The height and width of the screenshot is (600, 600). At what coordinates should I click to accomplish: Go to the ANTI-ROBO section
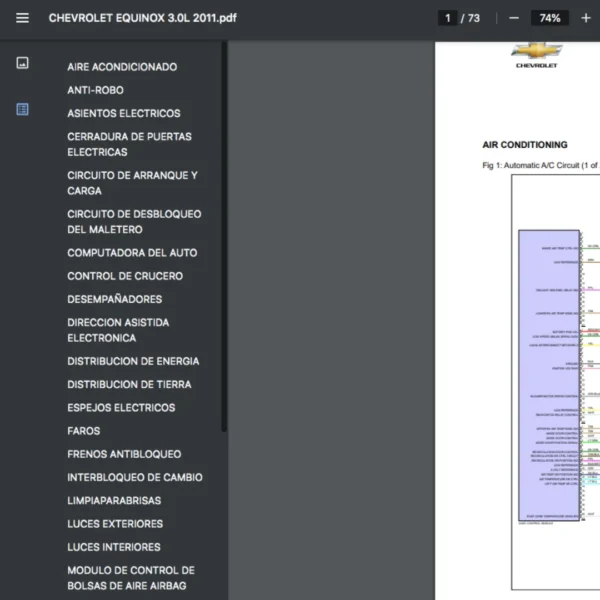[95, 90]
